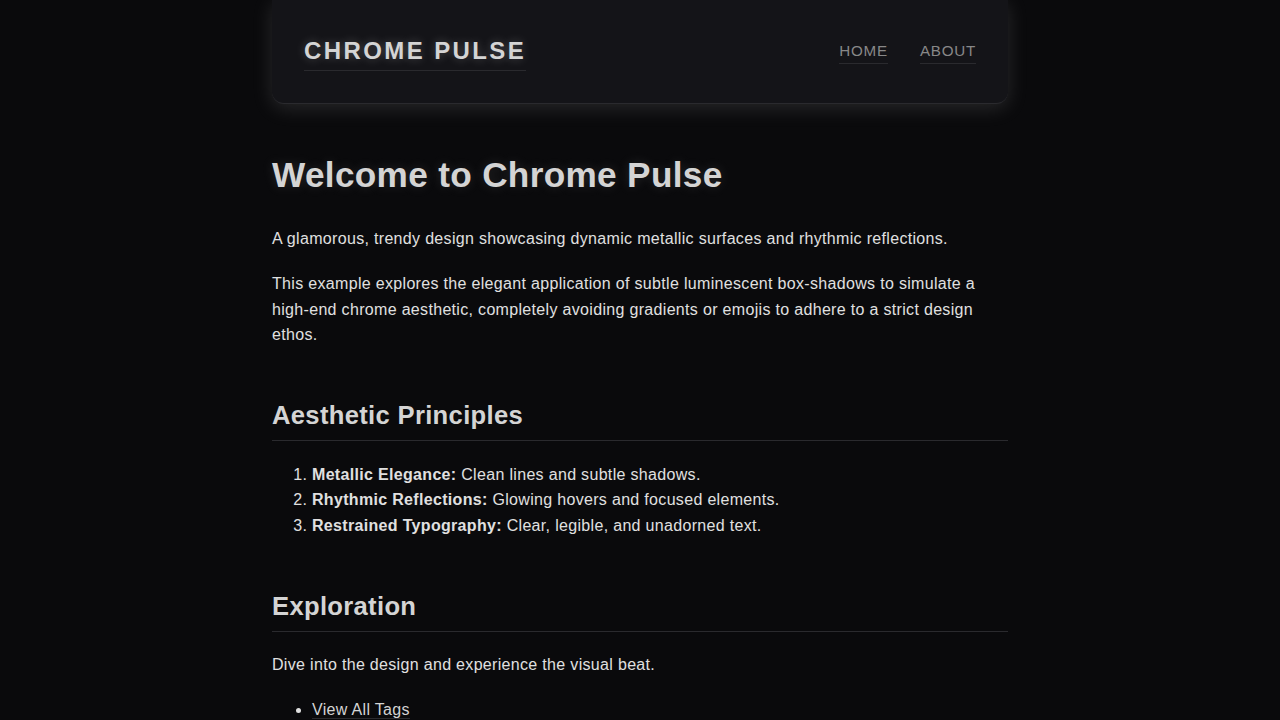This screenshot has width=1280, height=720.
Task: Open the ABOUT navigation link
Action: click(x=947, y=51)
